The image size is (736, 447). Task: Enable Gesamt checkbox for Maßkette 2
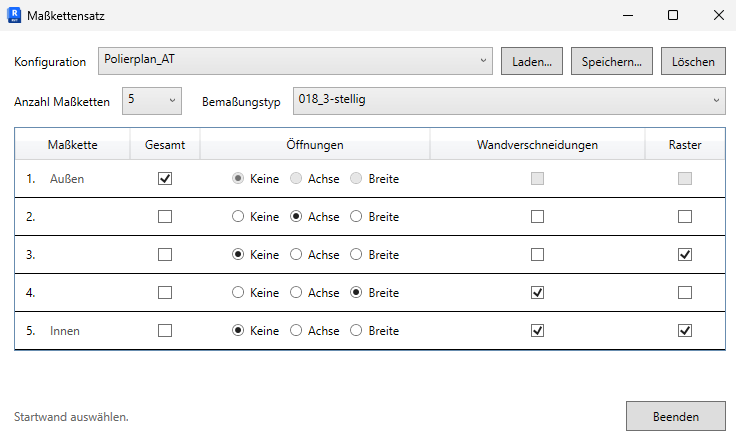(x=165, y=216)
